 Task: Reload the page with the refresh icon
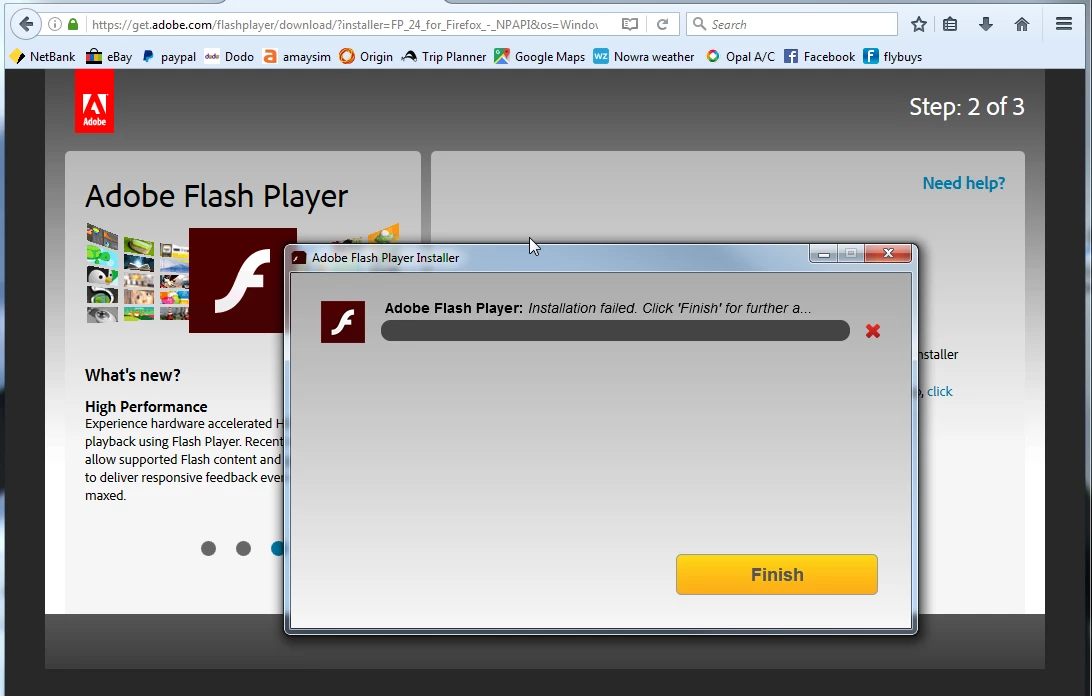662,24
